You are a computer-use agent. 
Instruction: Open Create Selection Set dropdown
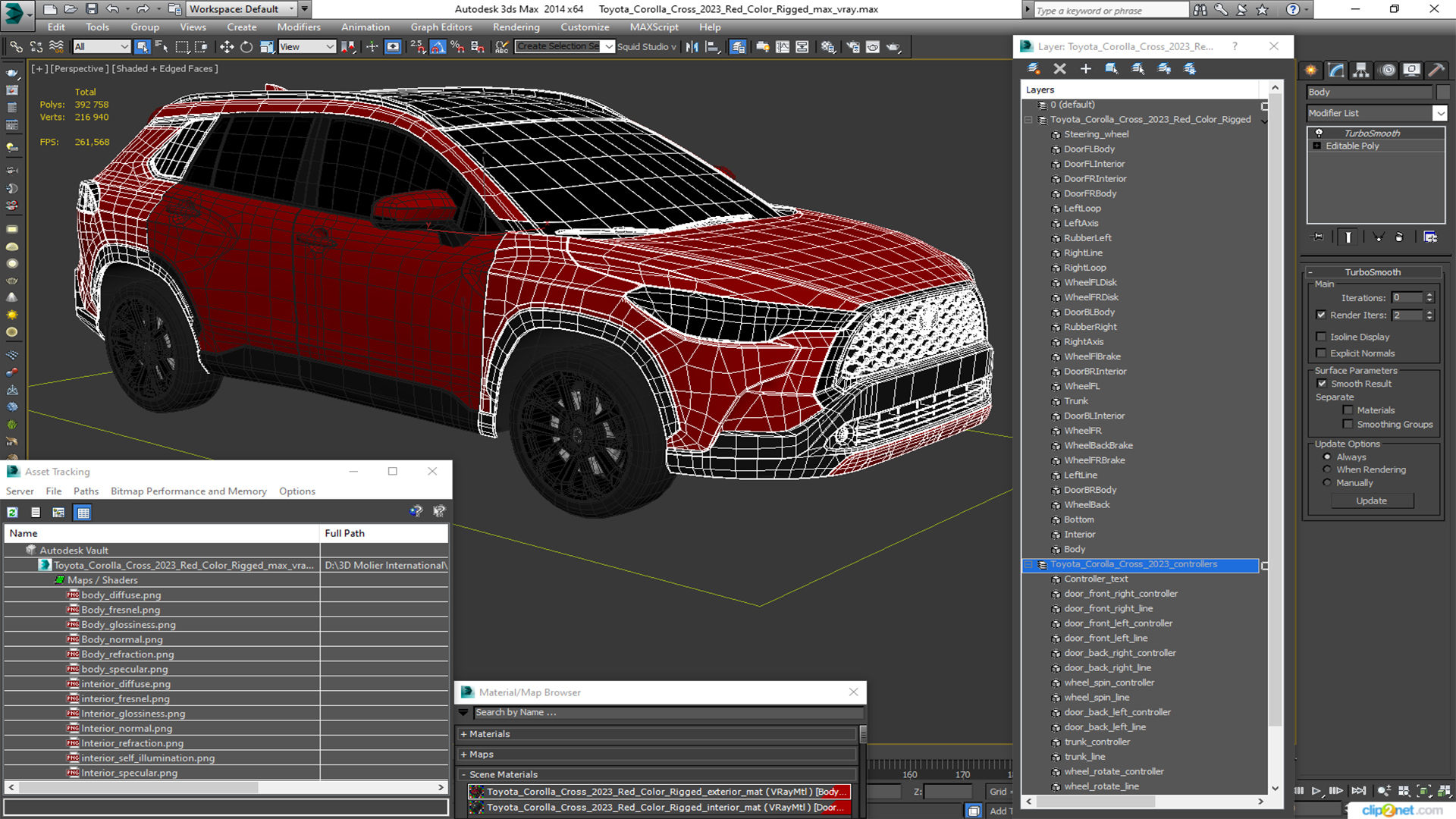click(608, 47)
